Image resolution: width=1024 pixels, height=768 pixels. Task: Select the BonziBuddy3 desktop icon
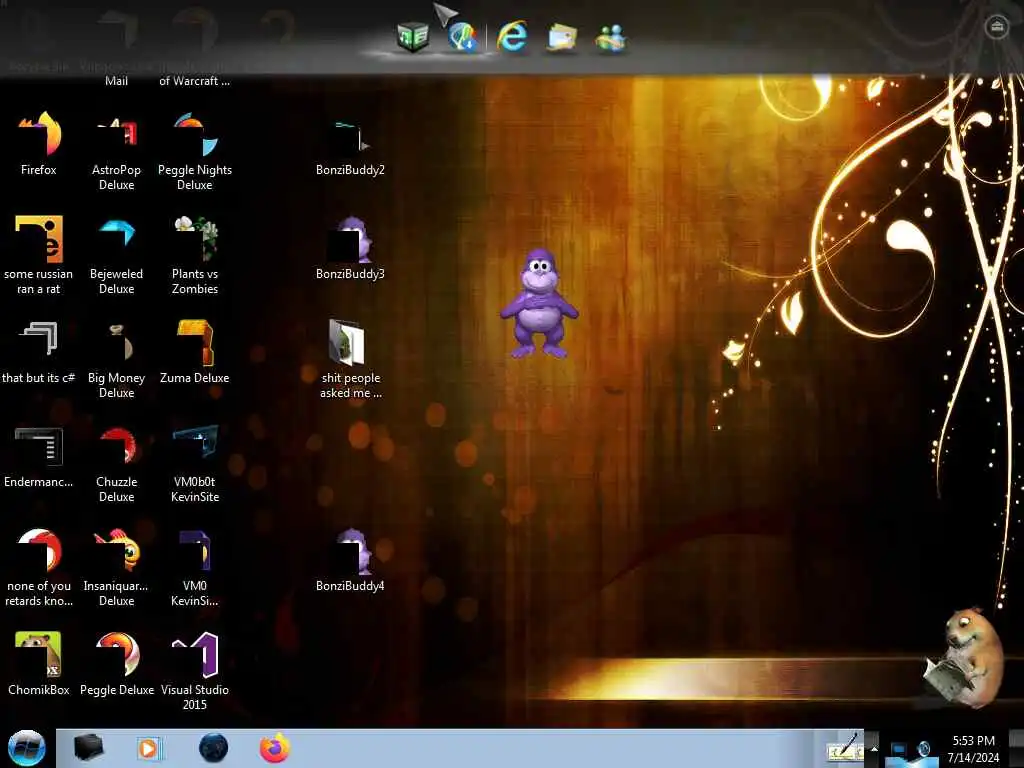[x=350, y=248]
